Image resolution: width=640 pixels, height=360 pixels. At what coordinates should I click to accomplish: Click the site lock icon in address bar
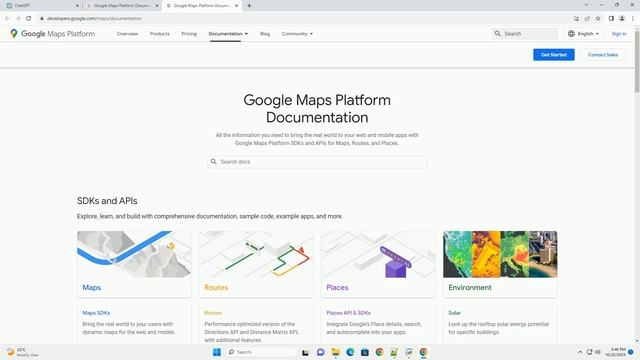tap(42, 18)
